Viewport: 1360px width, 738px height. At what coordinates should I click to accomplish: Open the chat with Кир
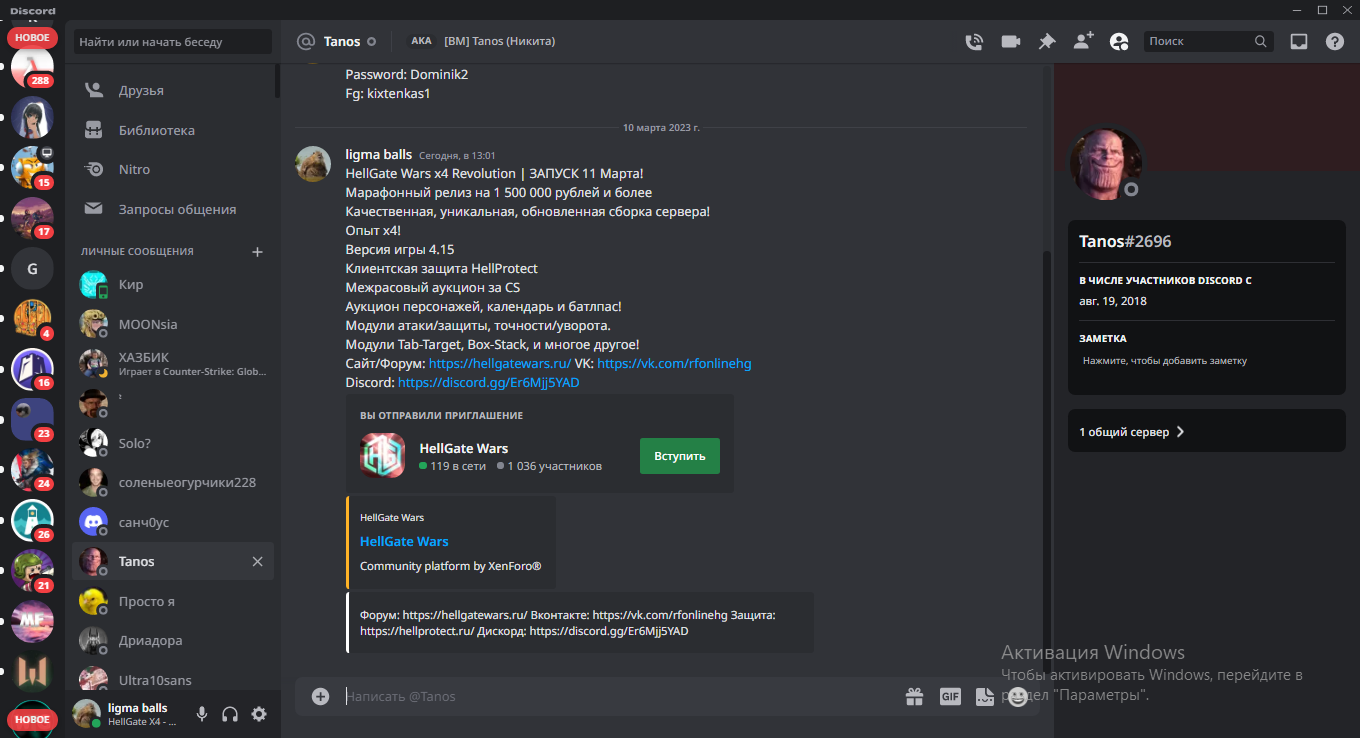(x=173, y=285)
